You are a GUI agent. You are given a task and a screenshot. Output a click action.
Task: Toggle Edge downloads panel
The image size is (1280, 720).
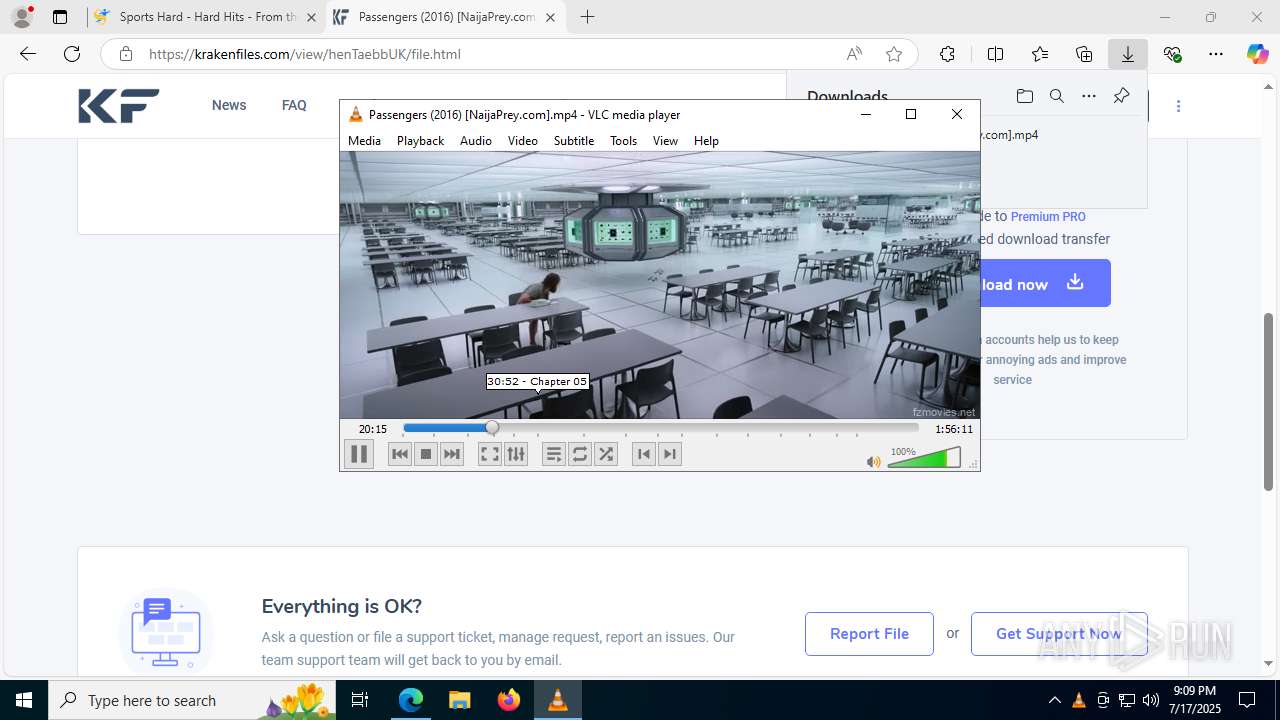click(1128, 54)
